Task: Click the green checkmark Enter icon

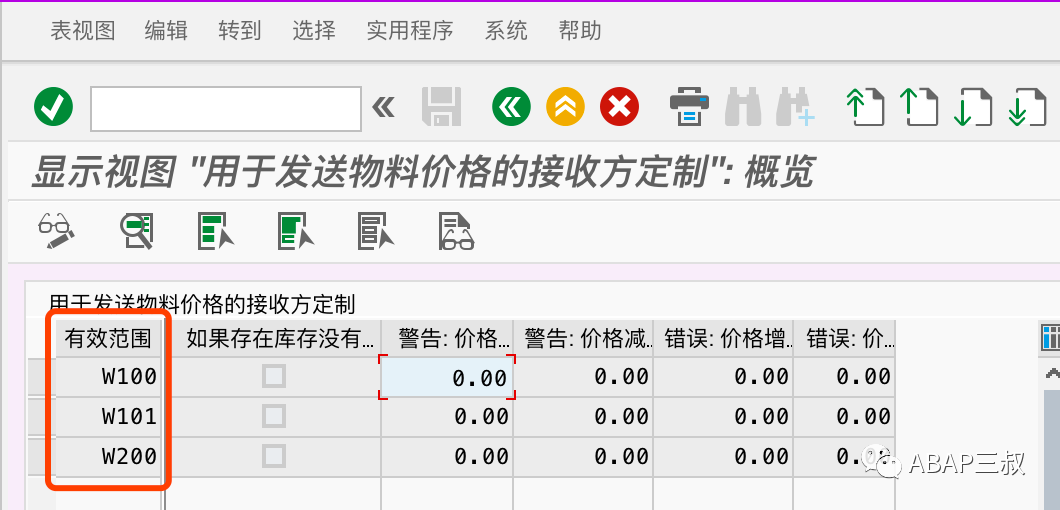Action: pos(53,107)
